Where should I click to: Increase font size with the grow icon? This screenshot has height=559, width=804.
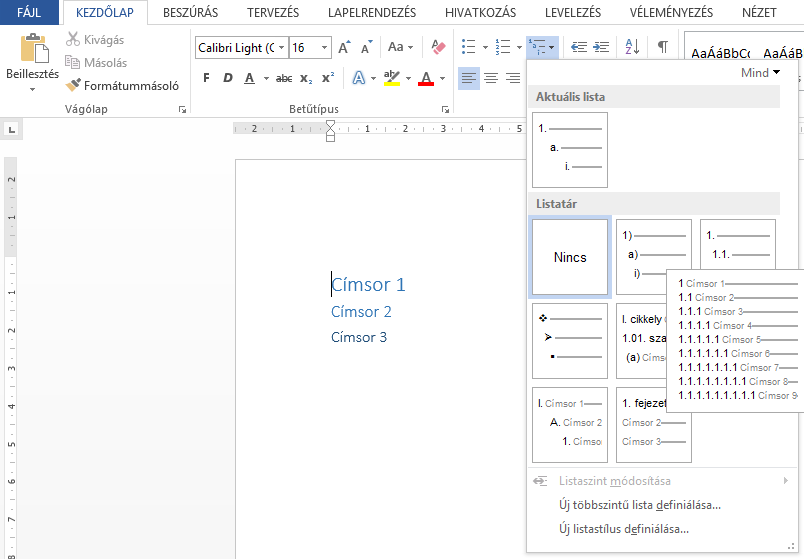(x=344, y=47)
